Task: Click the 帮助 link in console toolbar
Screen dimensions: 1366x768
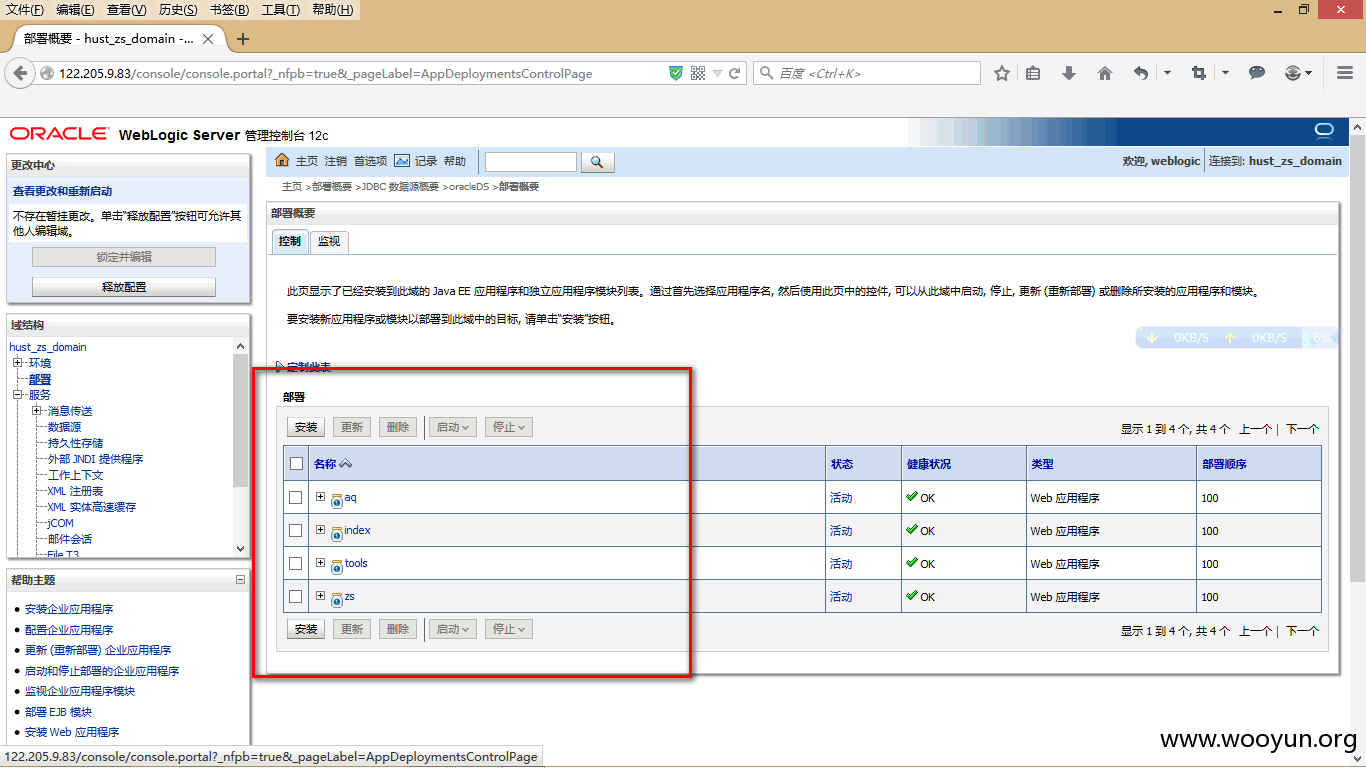Action: tap(455, 161)
